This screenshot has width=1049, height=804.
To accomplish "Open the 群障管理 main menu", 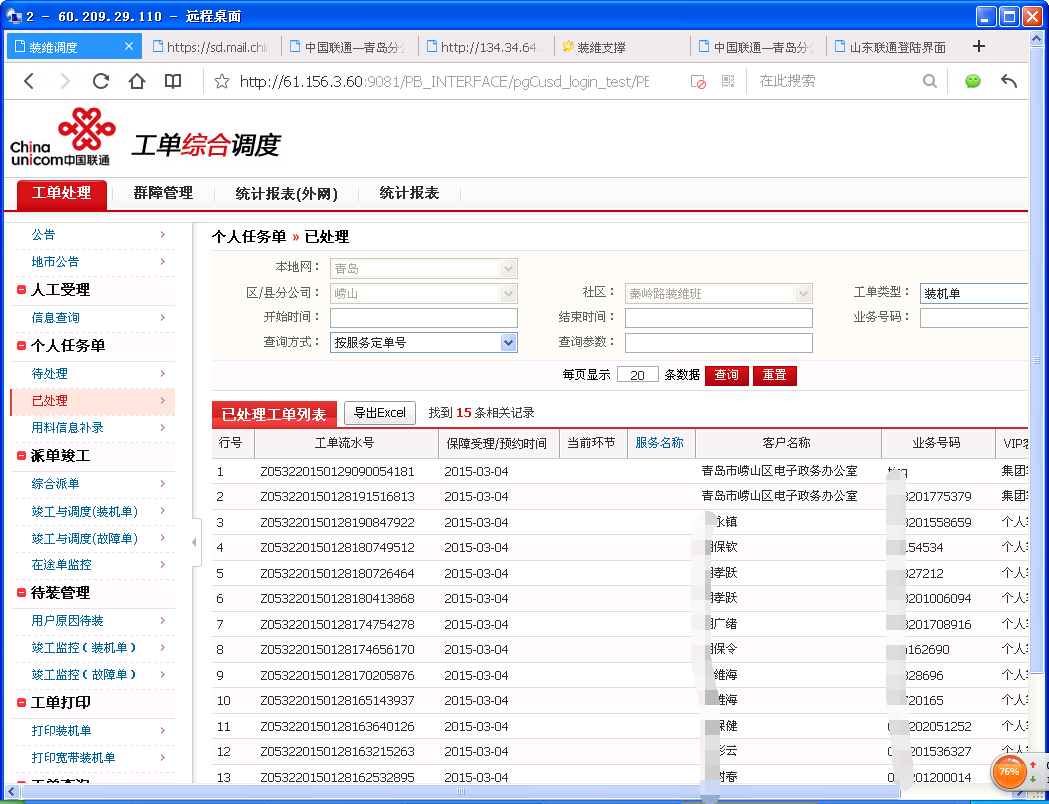I will [163, 193].
